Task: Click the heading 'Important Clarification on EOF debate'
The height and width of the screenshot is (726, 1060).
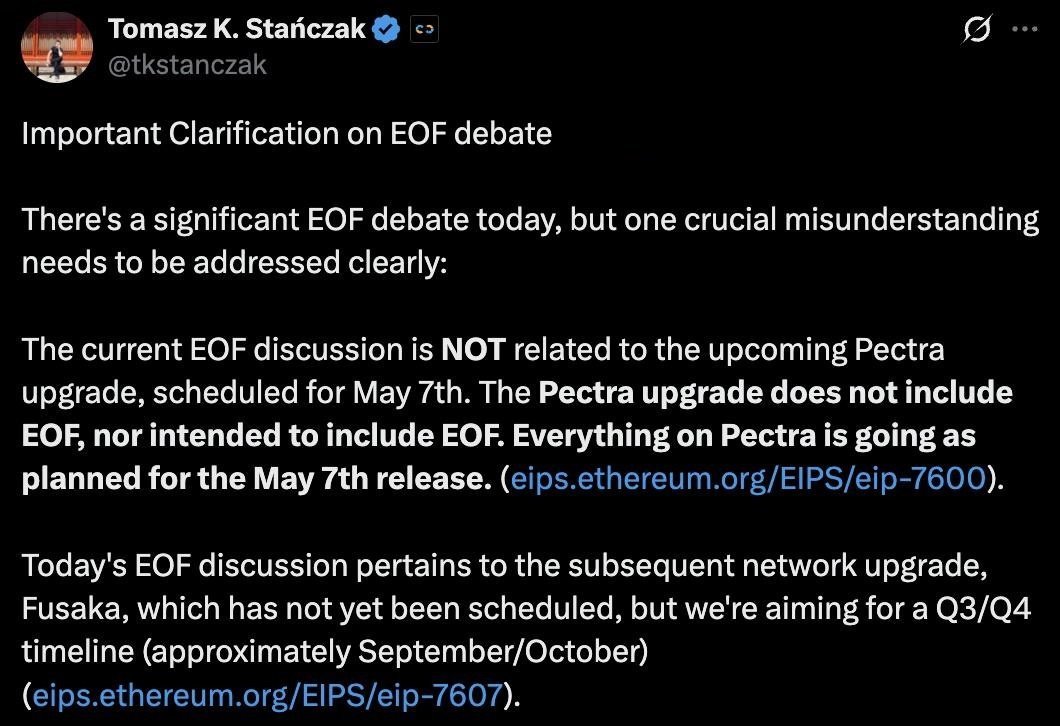Action: click(287, 133)
